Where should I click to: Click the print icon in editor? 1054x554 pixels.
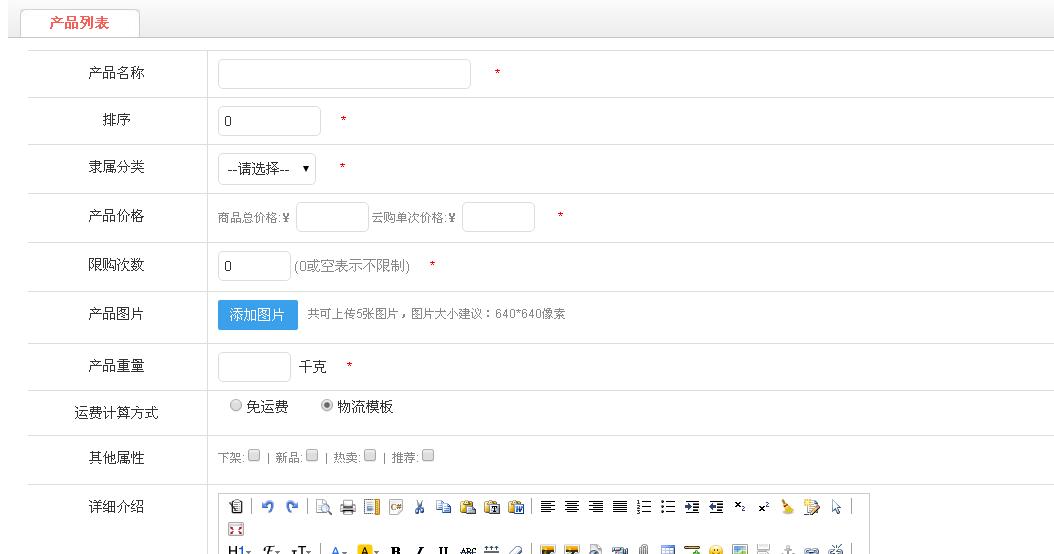[348, 507]
